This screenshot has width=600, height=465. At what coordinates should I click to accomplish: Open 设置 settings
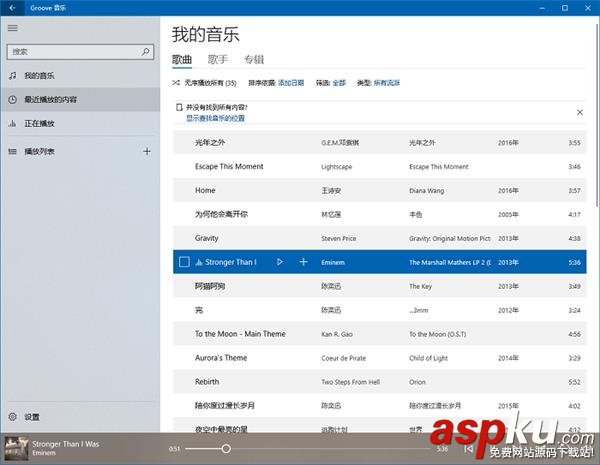(80, 417)
